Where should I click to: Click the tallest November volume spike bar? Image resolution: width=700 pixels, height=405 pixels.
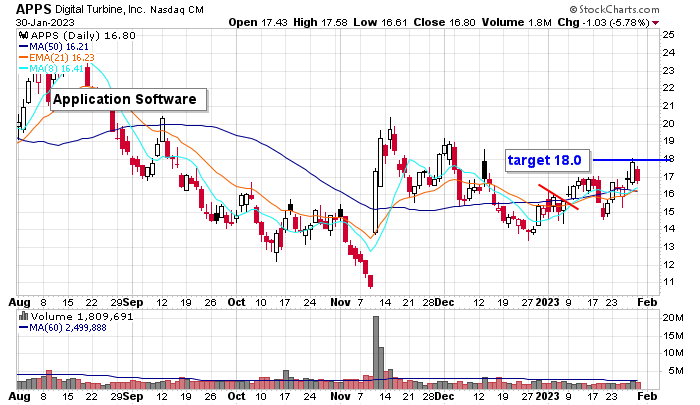pos(376,352)
